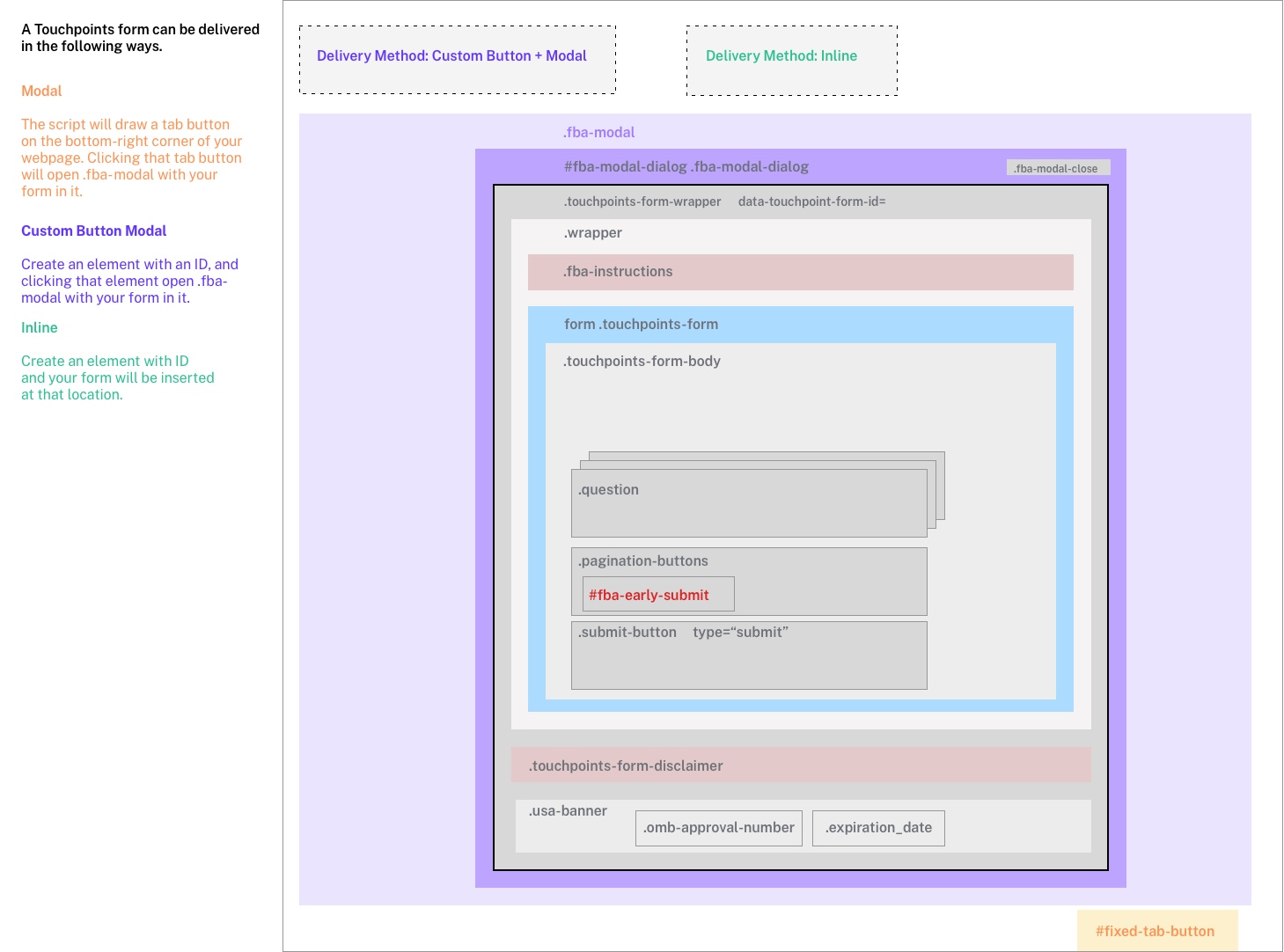The width and height of the screenshot is (1284, 952).
Task: Click the .touchpoints-form-body label
Action: (642, 361)
